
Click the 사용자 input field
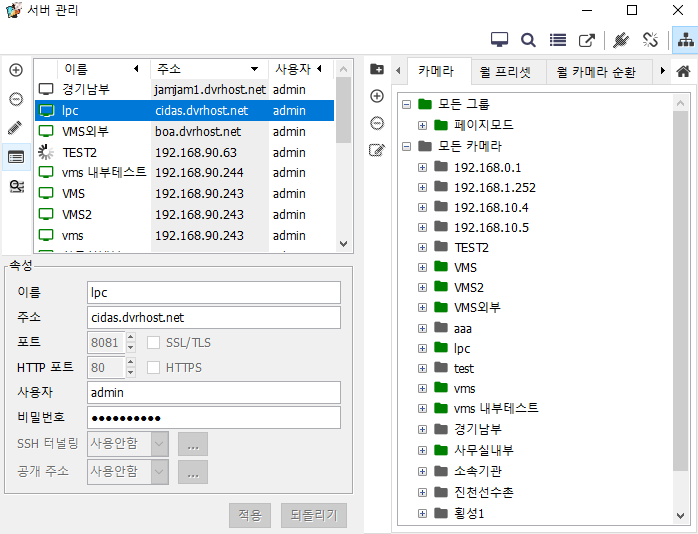(214, 392)
